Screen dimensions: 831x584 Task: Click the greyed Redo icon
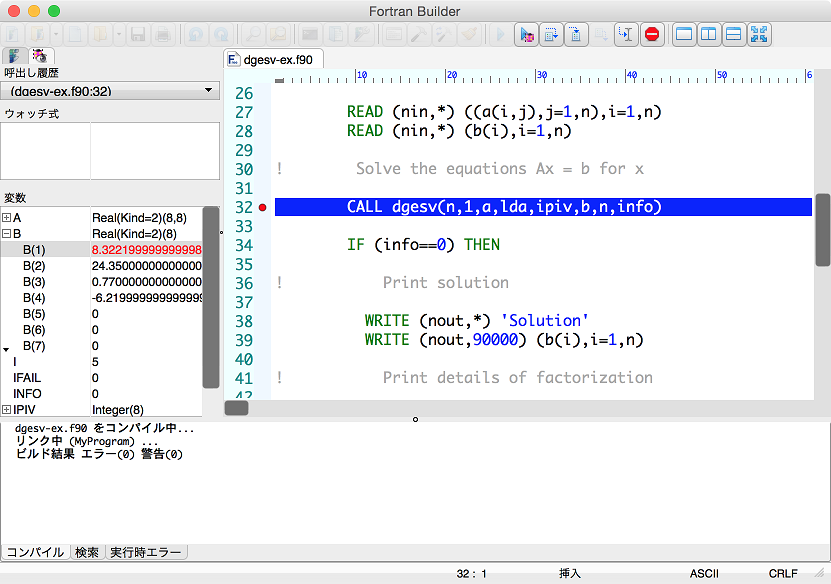tap(221, 35)
